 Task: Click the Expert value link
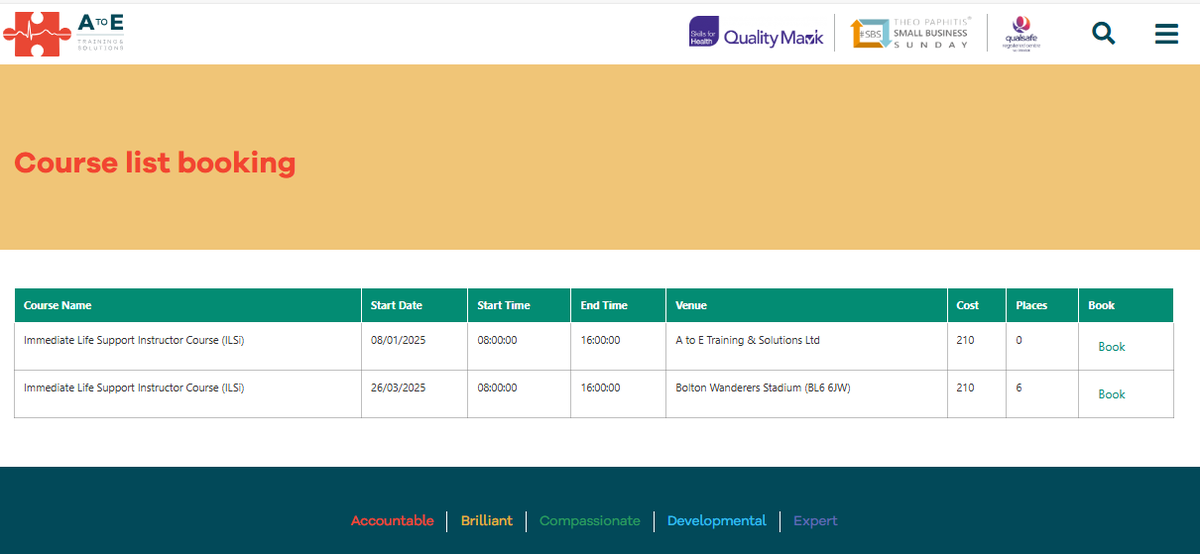[x=815, y=521]
